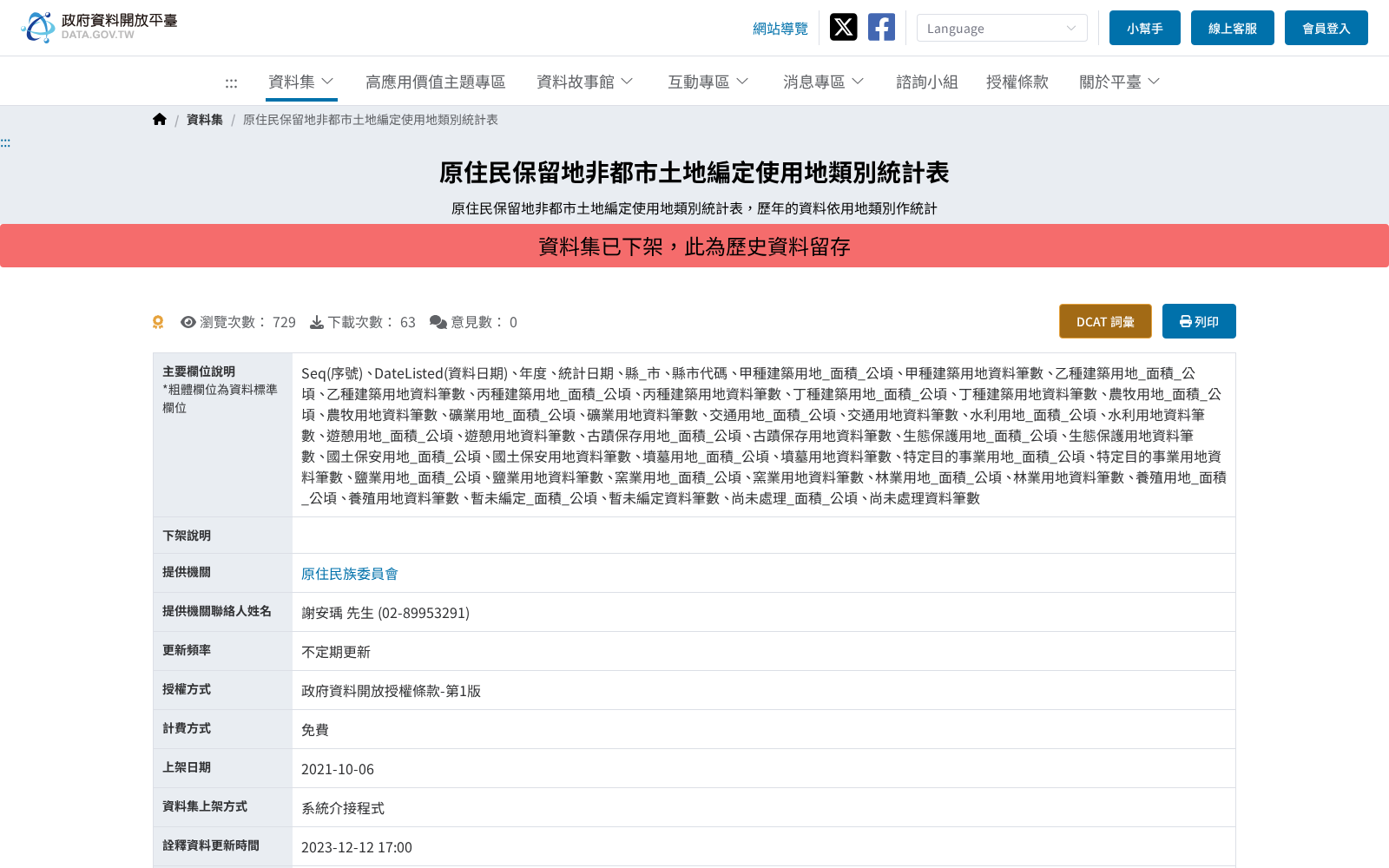Click the comments icon beside 意見數
This screenshot has height=868, width=1389.
point(438,322)
